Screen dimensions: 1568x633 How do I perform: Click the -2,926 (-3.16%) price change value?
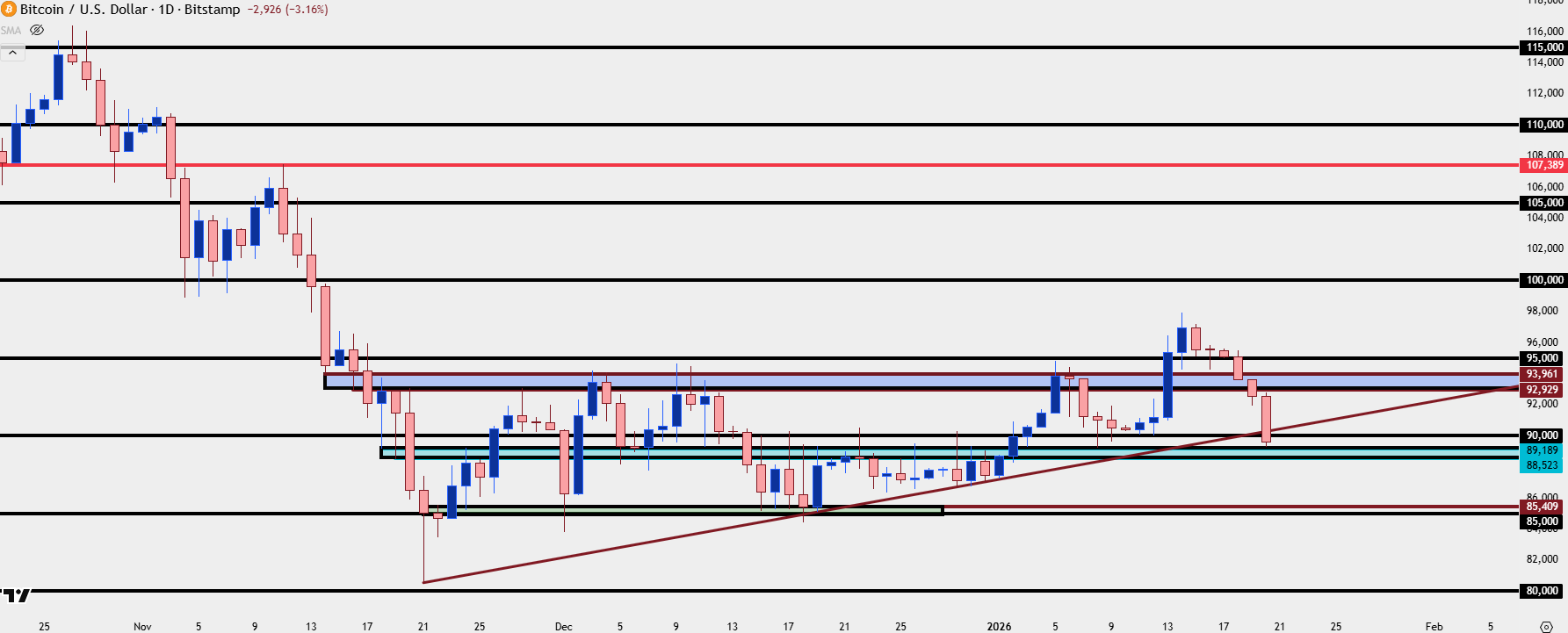288,9
